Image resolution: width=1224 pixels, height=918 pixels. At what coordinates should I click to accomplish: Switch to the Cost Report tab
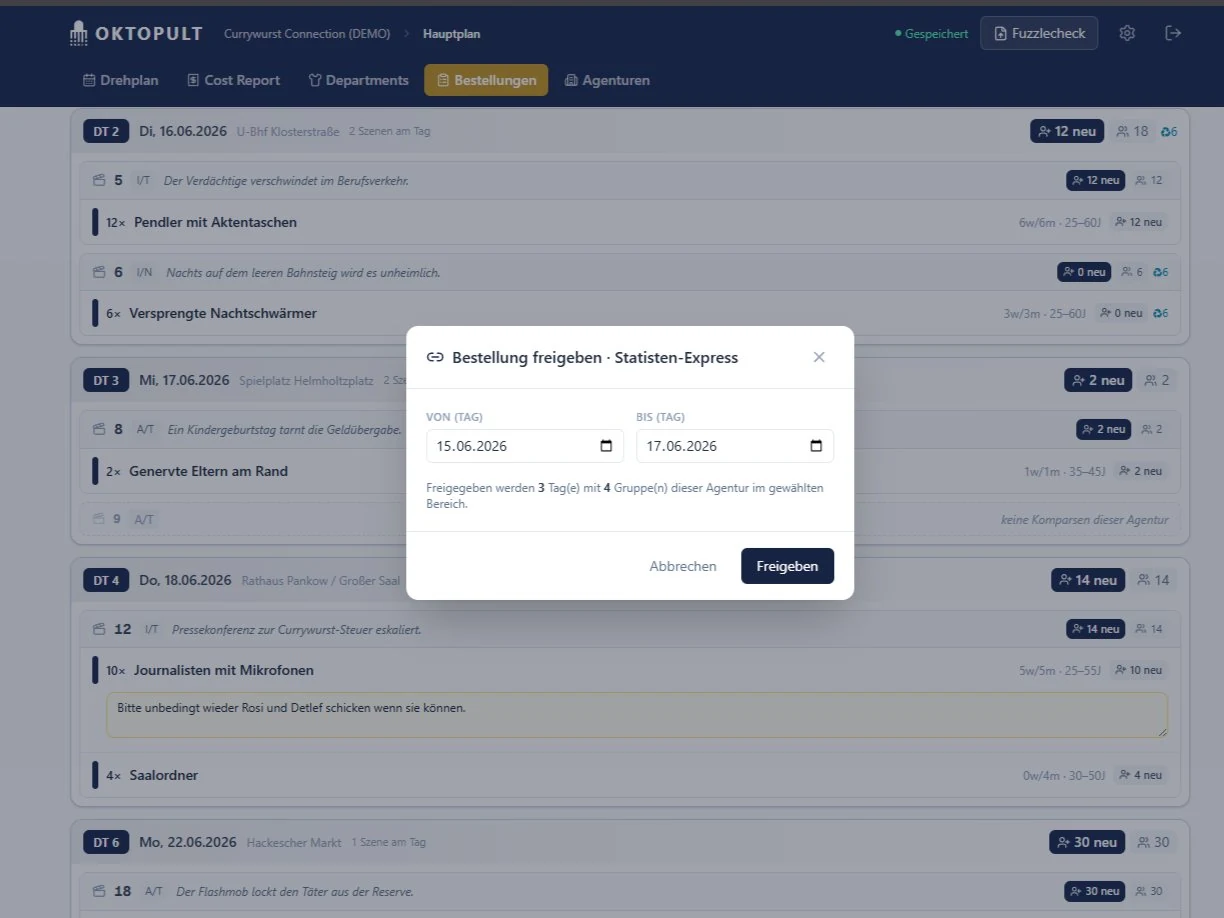click(234, 80)
